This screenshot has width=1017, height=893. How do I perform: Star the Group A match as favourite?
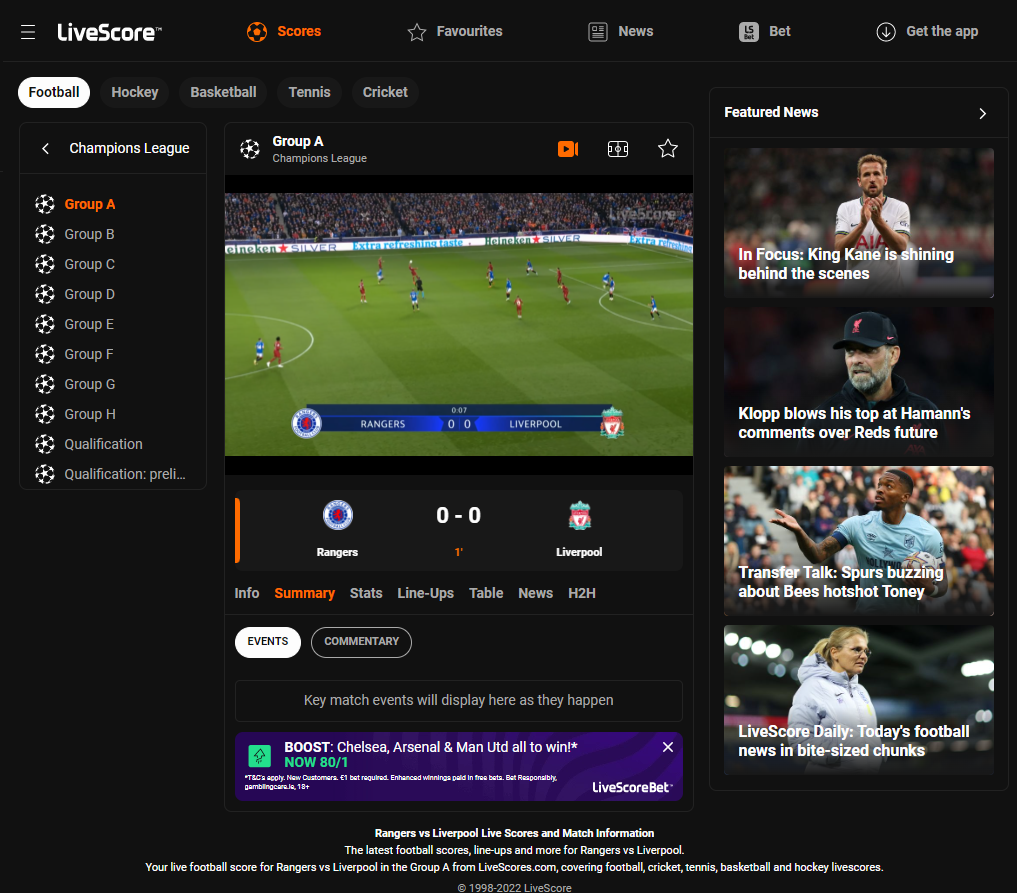[667, 148]
